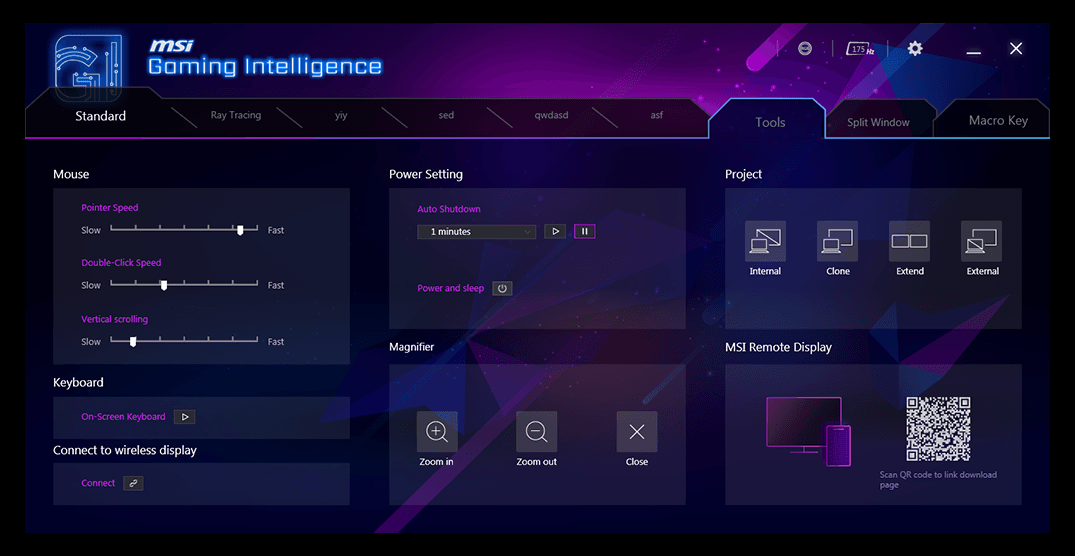Open the settings gear icon
1075x556 pixels.
(x=915, y=49)
